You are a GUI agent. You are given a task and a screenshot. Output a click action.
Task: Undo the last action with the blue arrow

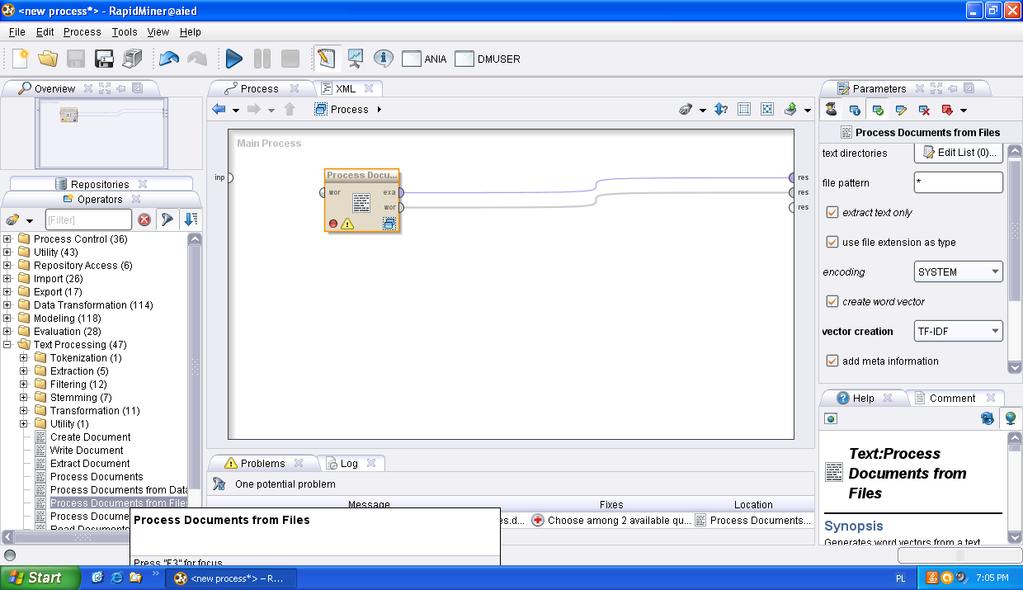pyautogui.click(x=169, y=59)
